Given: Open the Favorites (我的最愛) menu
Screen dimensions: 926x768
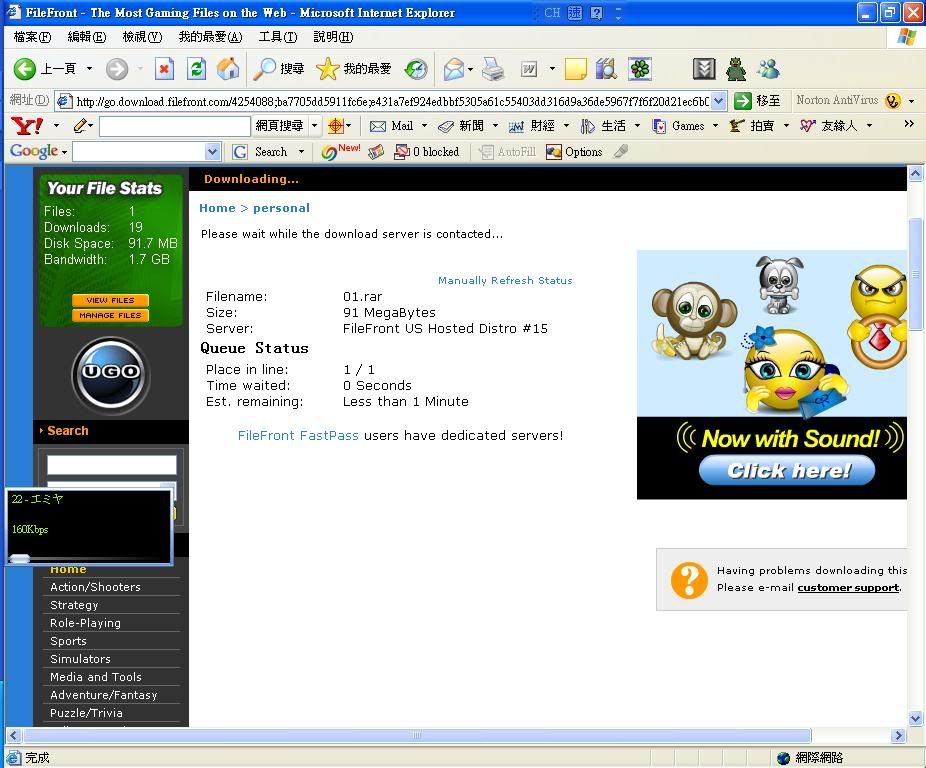Looking at the screenshot, I should tap(210, 37).
